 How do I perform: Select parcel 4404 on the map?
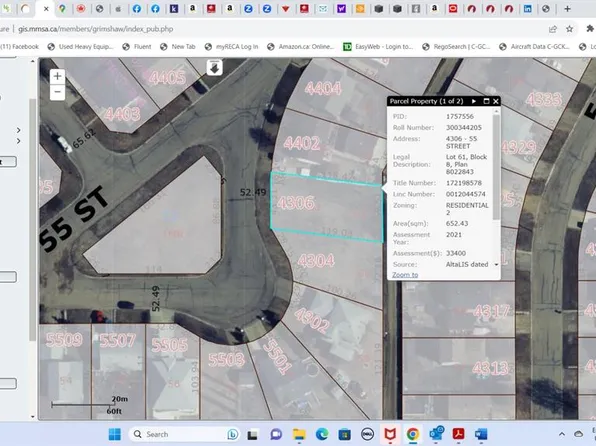[323, 88]
